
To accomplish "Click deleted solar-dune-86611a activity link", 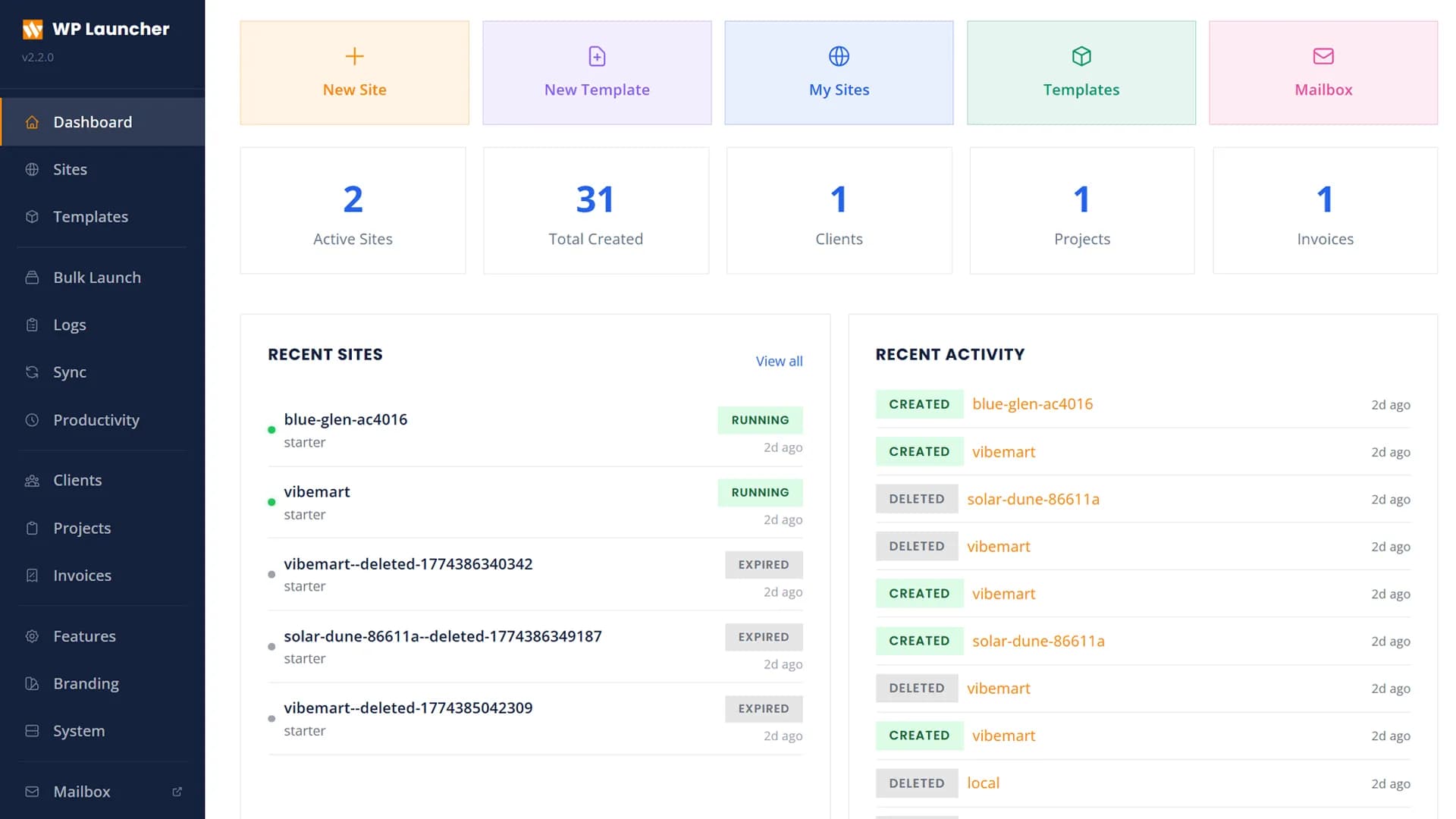I will coord(1033,499).
